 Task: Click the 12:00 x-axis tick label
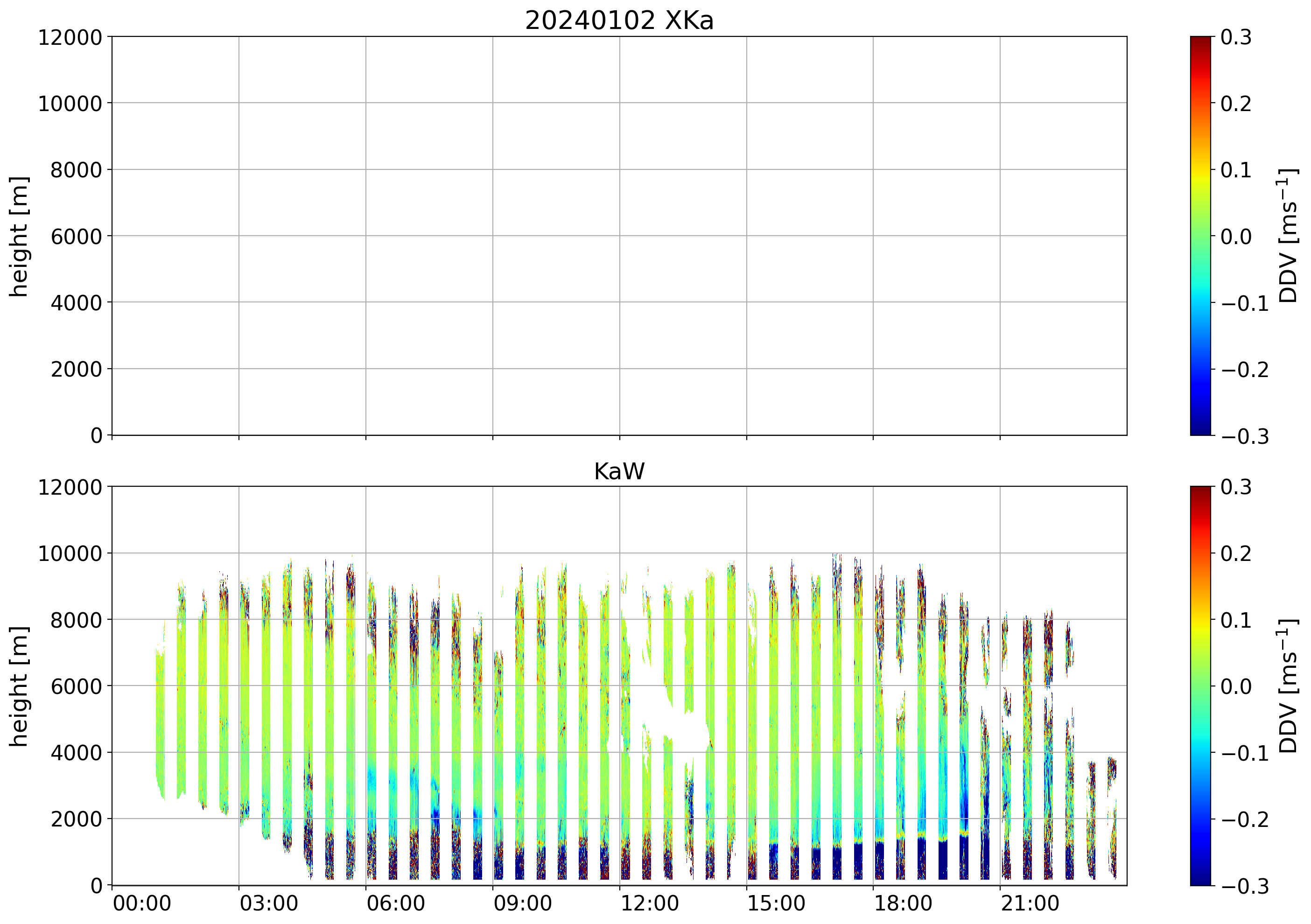pyautogui.click(x=650, y=904)
